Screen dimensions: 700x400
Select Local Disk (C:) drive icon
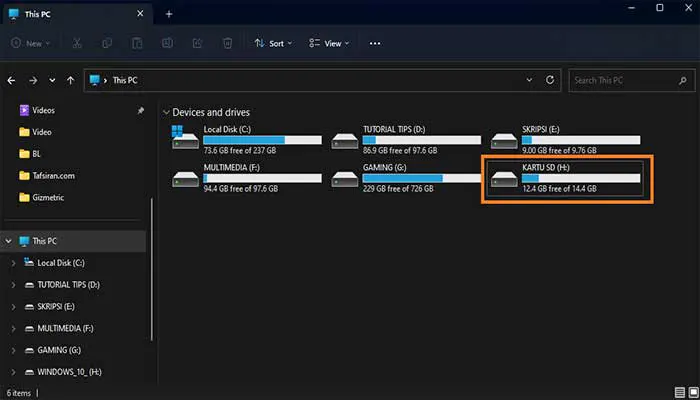click(x=185, y=137)
